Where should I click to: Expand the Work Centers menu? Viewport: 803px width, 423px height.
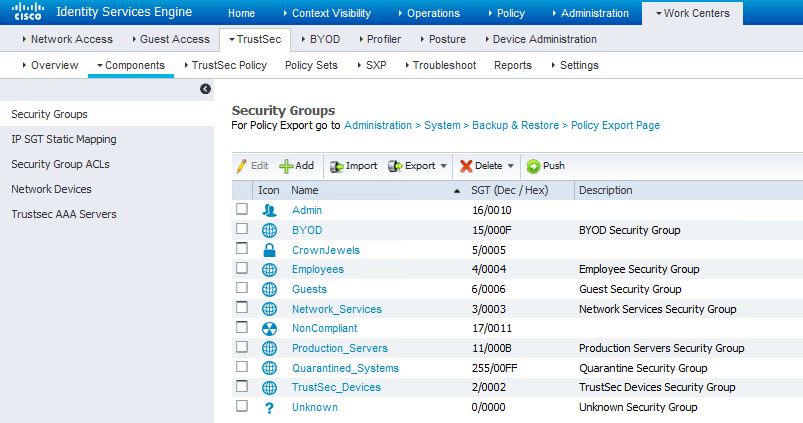(x=693, y=13)
